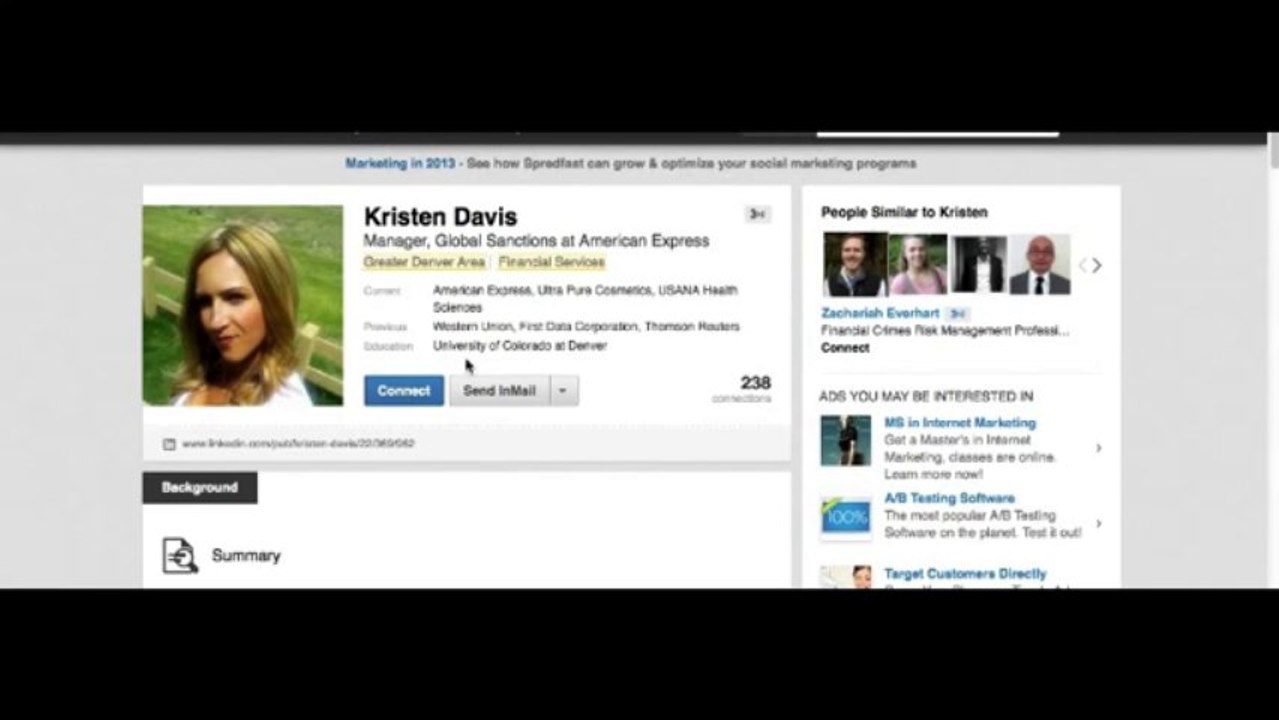Click the Summary section icon
1279x720 pixels.
180,555
